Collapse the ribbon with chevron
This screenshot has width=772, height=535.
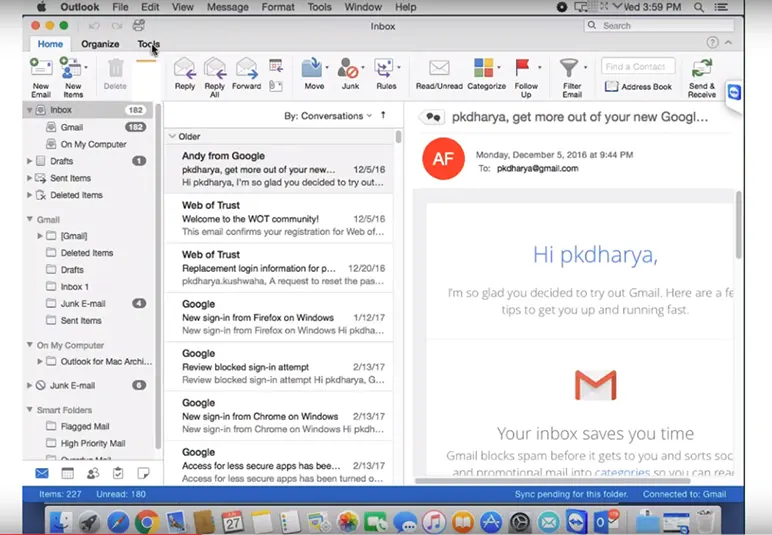pyautogui.click(x=729, y=43)
